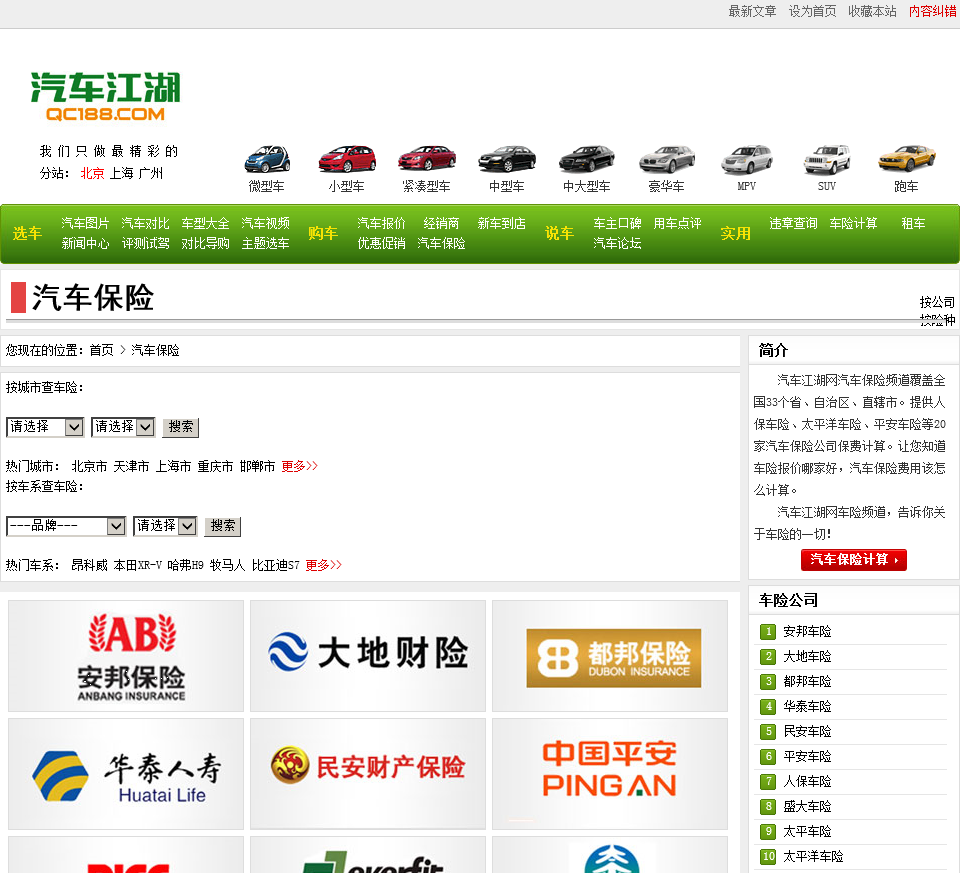Expand the car series 请选择 dropdown beside brand
This screenshot has width=960, height=873.
click(165, 526)
